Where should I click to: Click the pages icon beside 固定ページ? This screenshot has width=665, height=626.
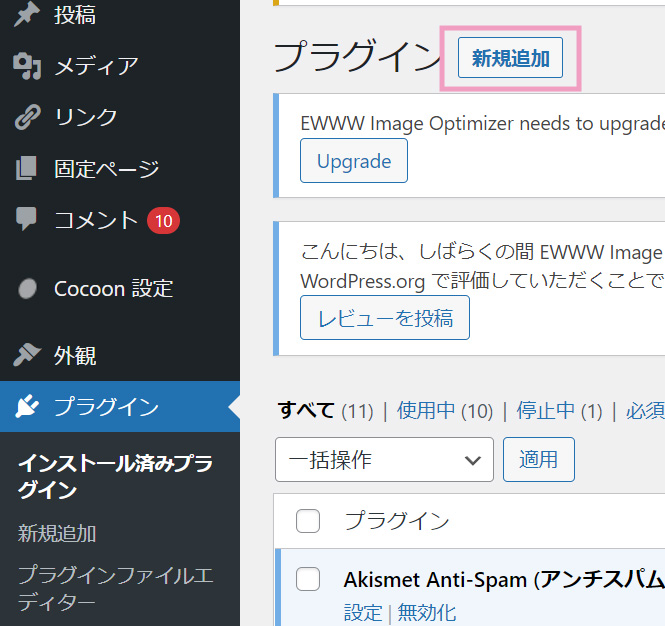pyautogui.click(x=26, y=168)
